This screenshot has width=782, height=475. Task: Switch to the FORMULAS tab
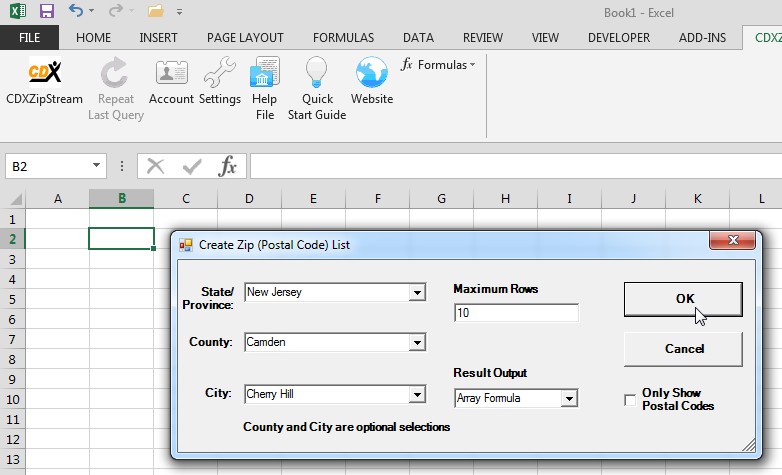pyautogui.click(x=343, y=37)
